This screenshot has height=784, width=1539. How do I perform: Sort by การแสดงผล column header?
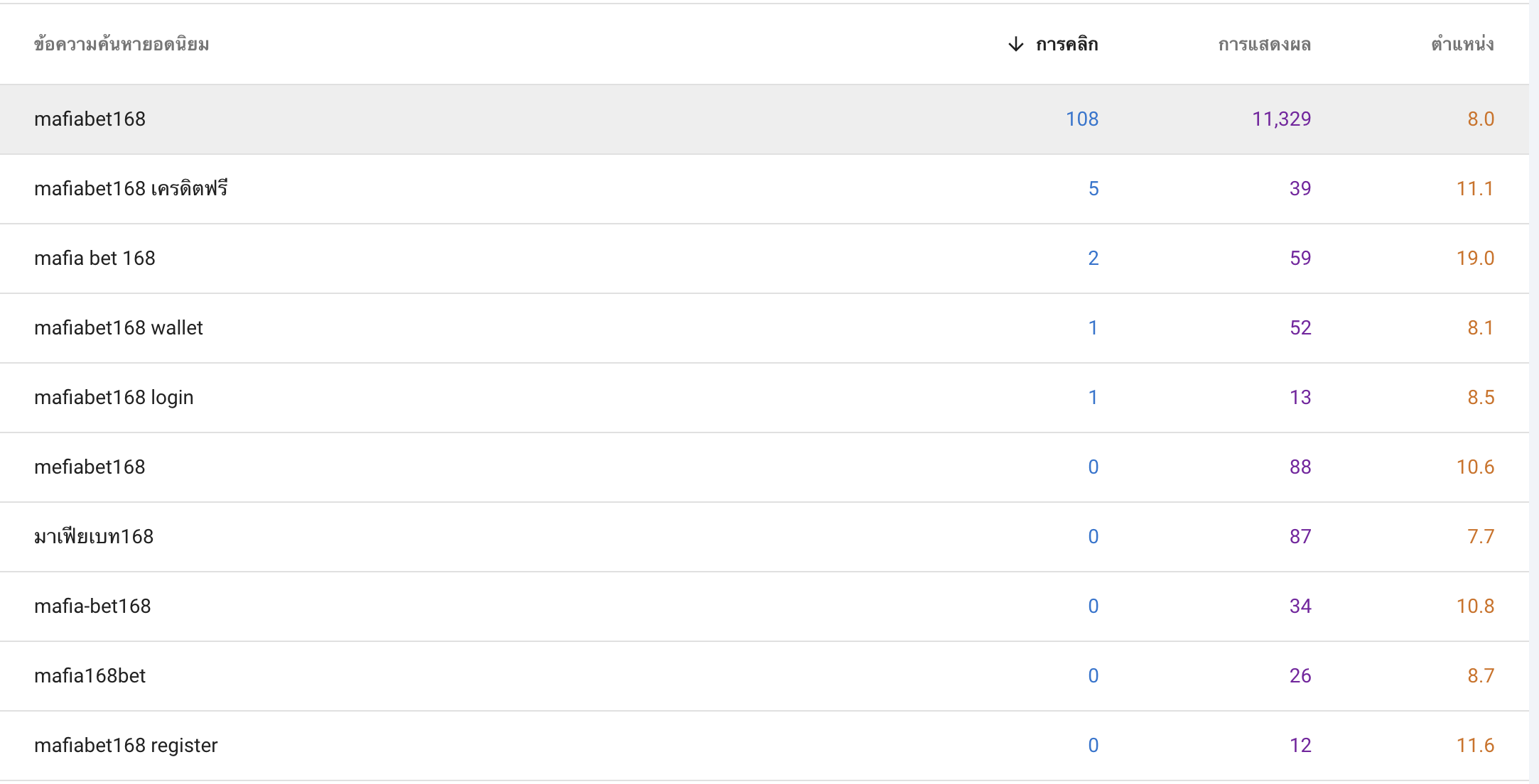(x=1264, y=44)
